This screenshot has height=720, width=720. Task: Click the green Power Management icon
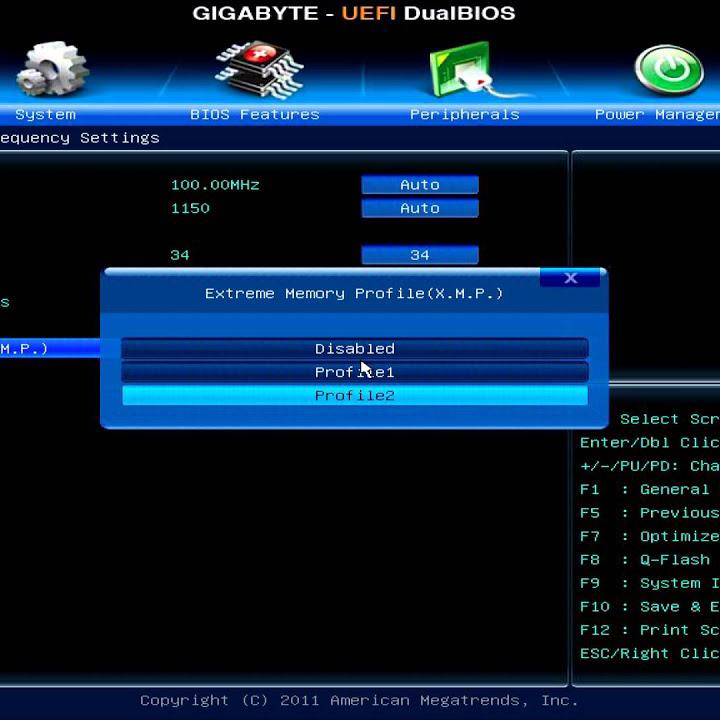pyautogui.click(x=668, y=70)
